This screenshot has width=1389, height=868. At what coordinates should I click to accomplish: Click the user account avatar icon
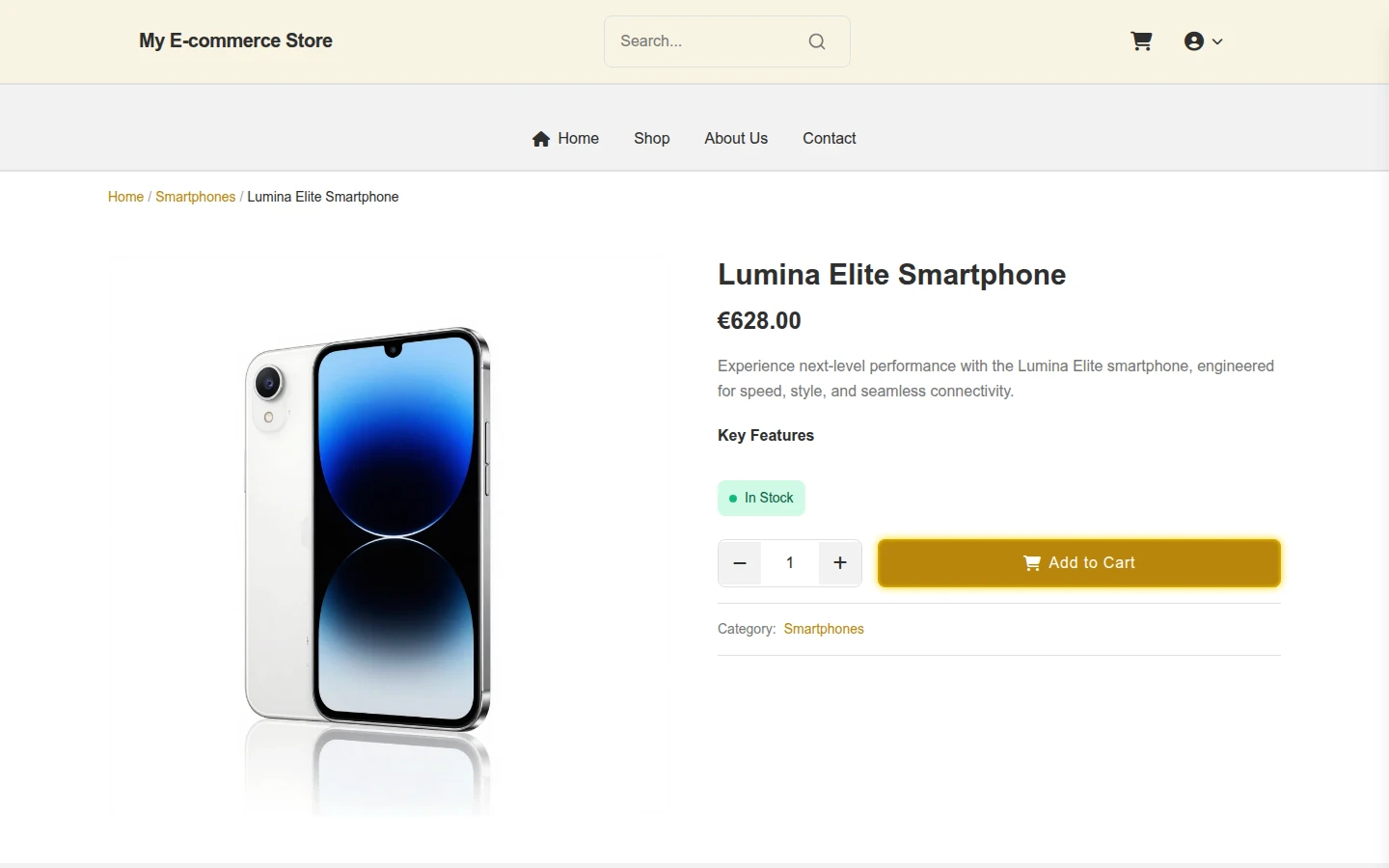[x=1194, y=41]
